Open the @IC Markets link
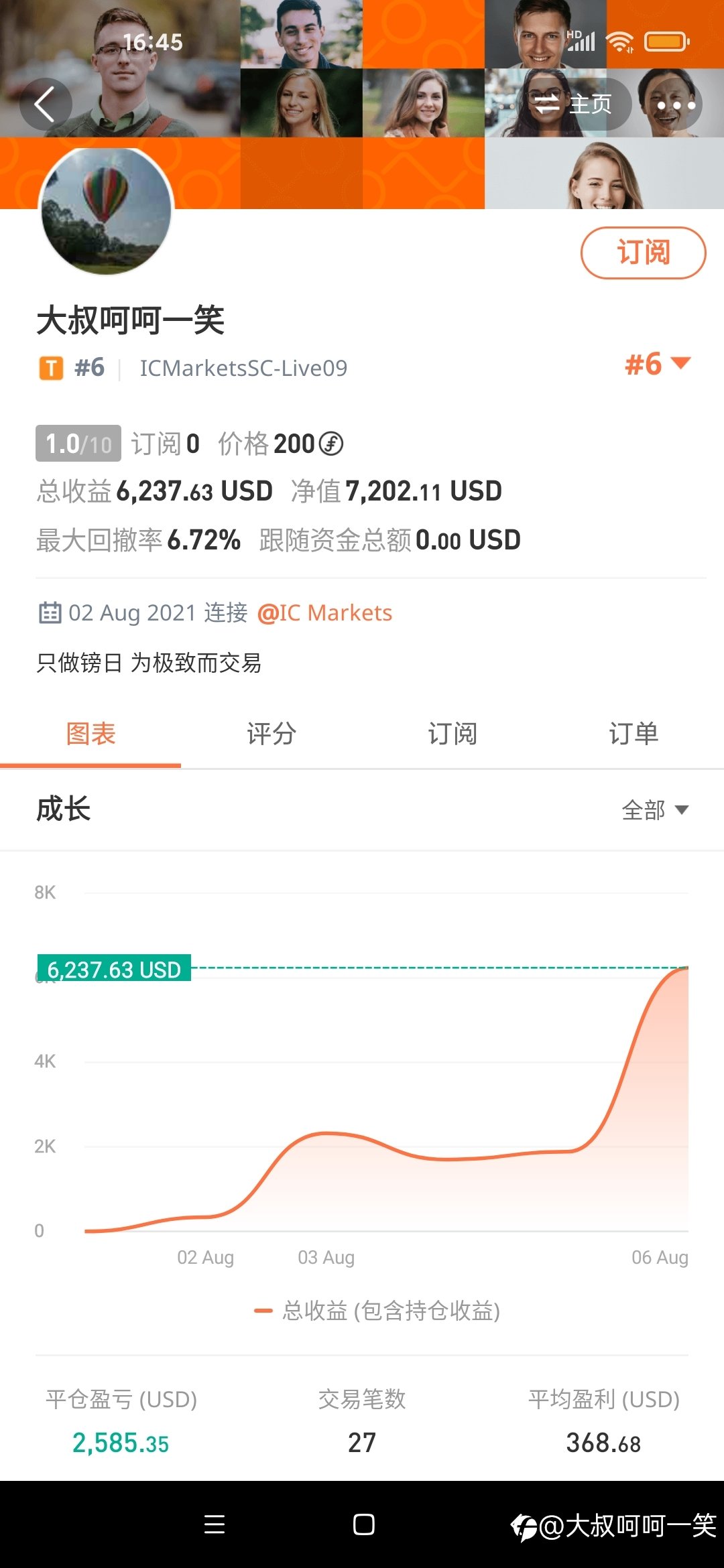Viewport: 724px width, 1568px height. pos(324,612)
